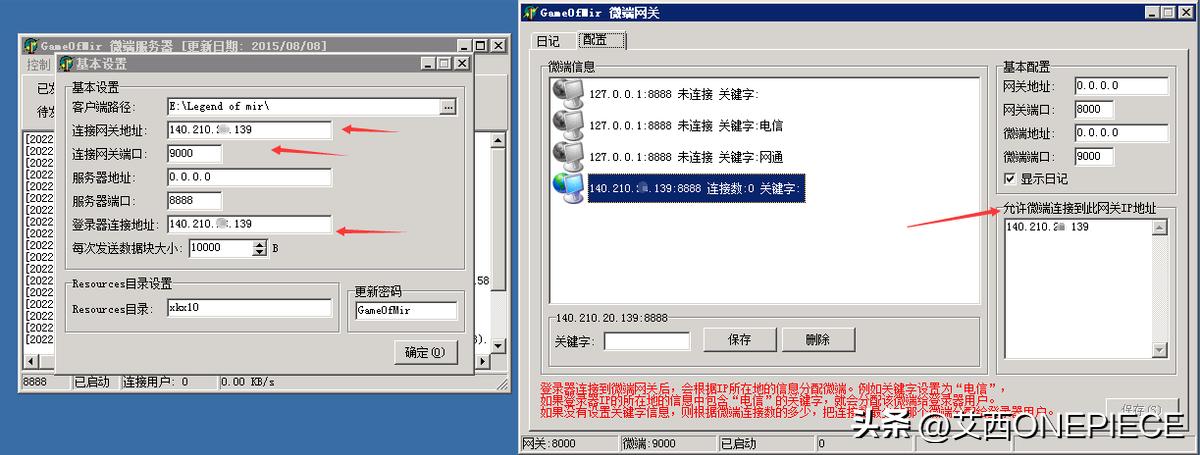
Task: Click the Resources目录 field showing xkx10
Action: 249,308
